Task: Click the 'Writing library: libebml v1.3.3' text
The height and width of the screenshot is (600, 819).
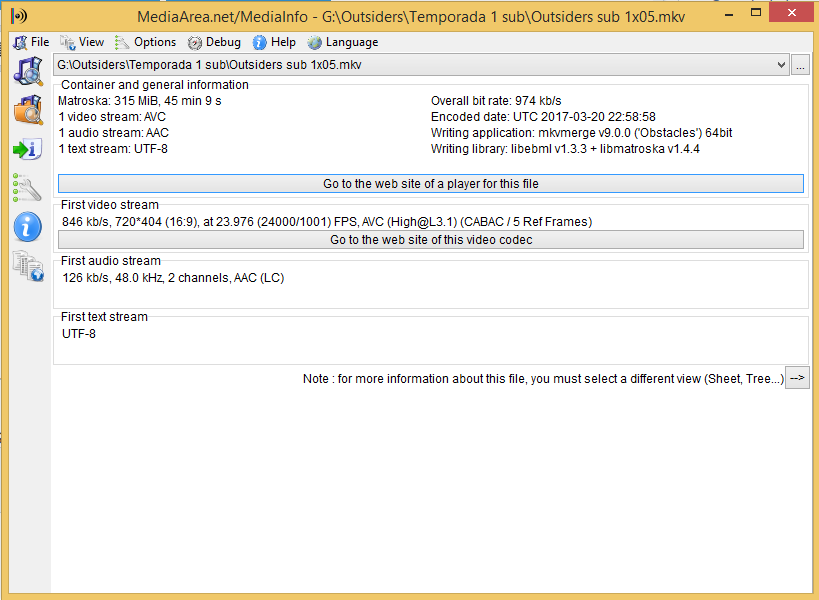Action: [x=565, y=149]
